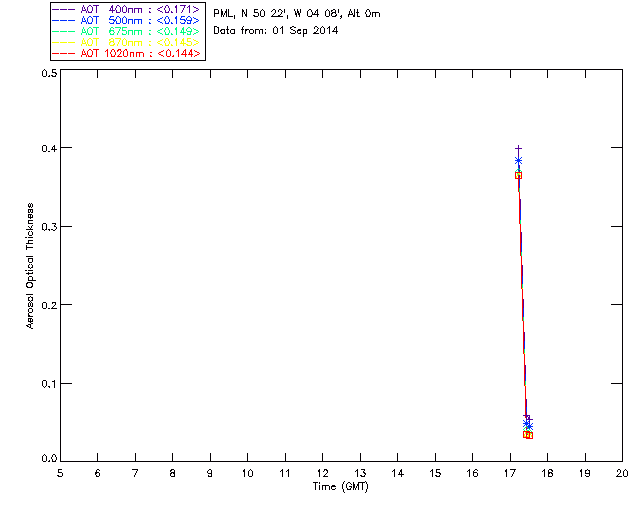Screen dimensions: 640x512
Task: Click the x-axis tick label 12
Action: 322,473
